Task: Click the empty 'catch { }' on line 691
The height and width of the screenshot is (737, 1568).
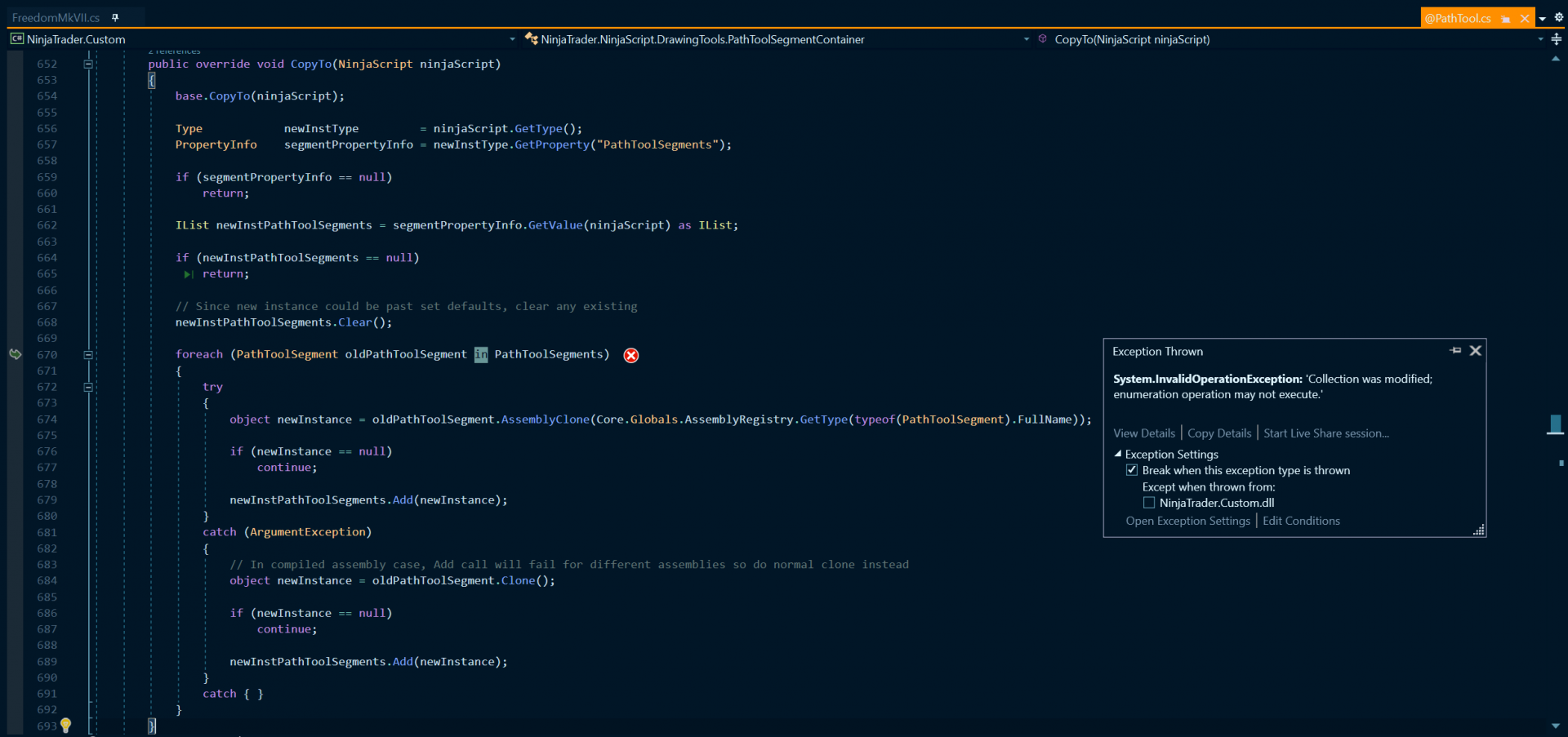Action: pos(233,694)
